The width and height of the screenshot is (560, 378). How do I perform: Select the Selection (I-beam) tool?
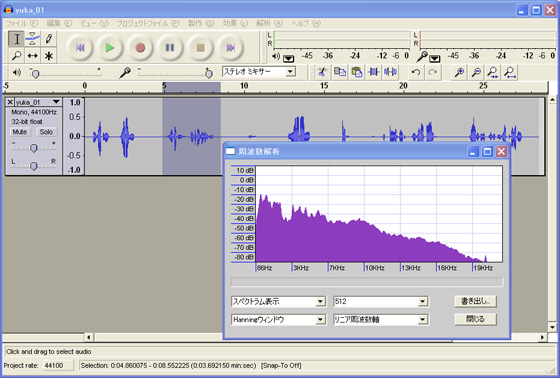coord(16,39)
